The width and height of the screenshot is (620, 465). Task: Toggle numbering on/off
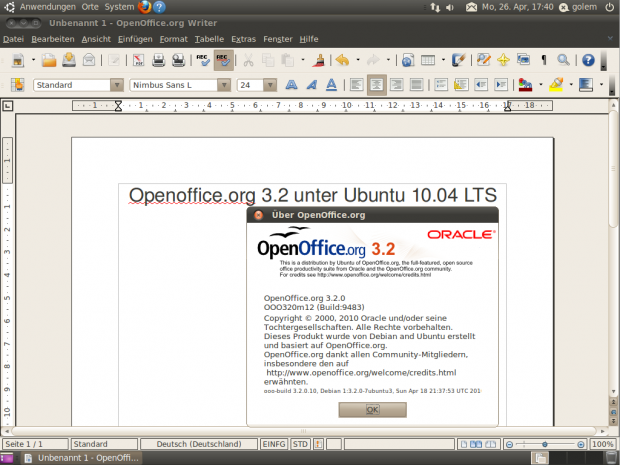(441, 85)
